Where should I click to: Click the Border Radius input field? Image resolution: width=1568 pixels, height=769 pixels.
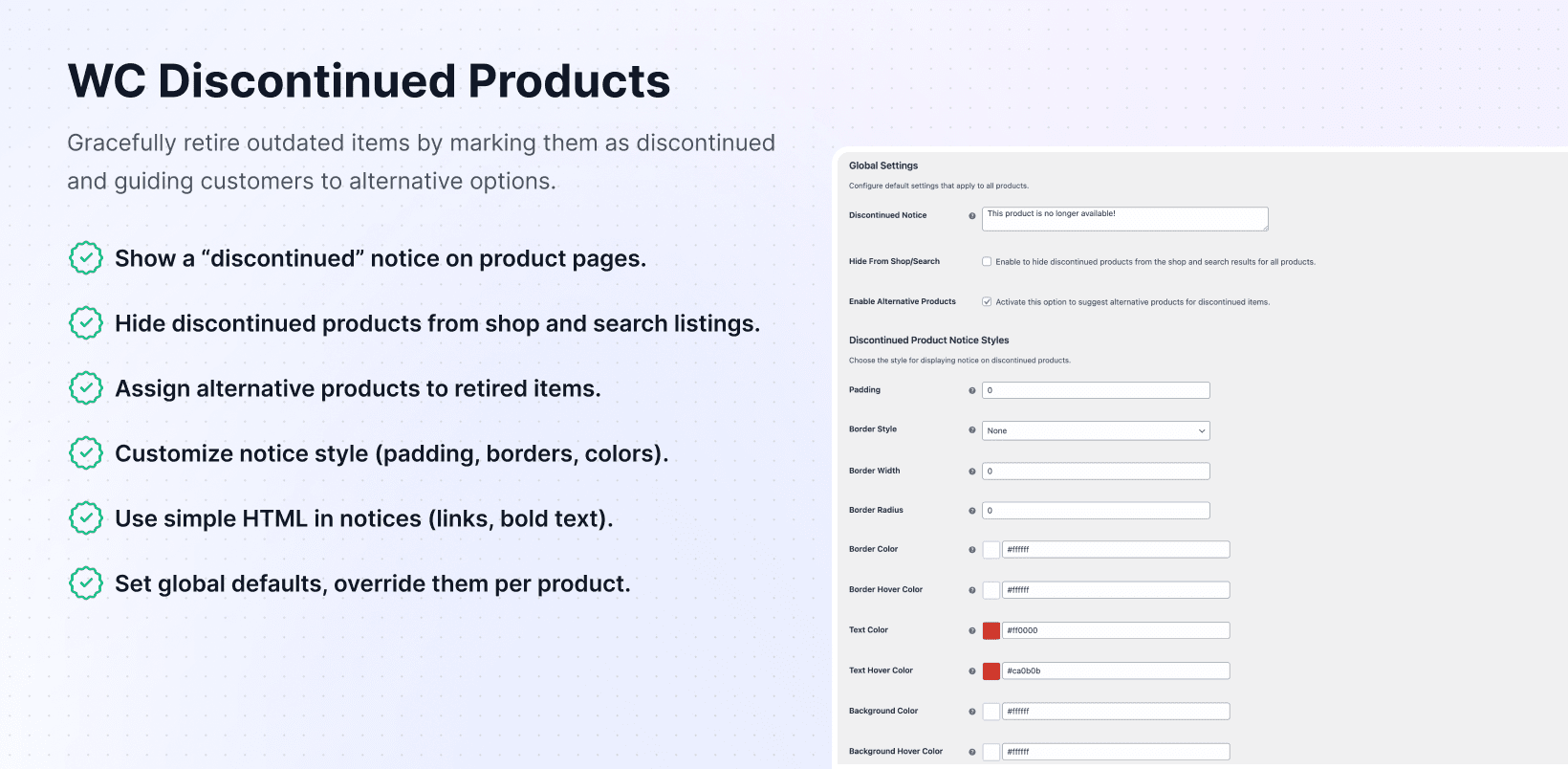coord(1096,511)
